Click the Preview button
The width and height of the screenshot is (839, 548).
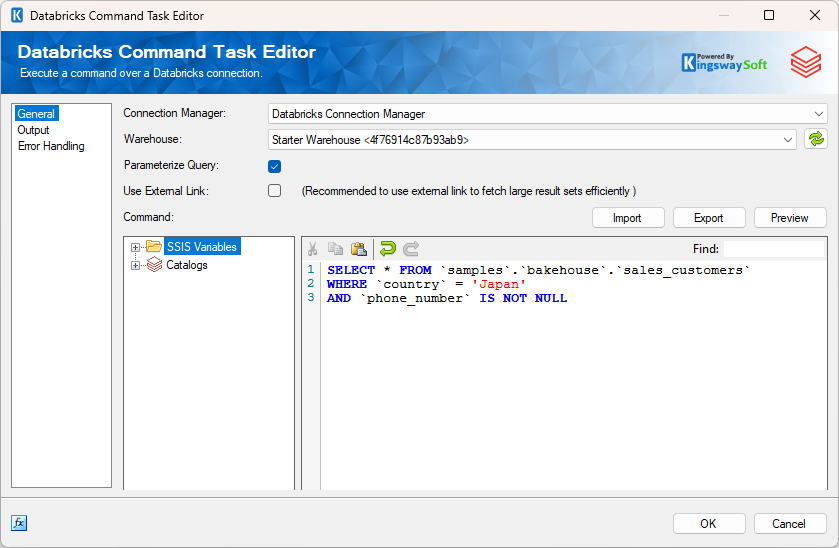(790, 218)
